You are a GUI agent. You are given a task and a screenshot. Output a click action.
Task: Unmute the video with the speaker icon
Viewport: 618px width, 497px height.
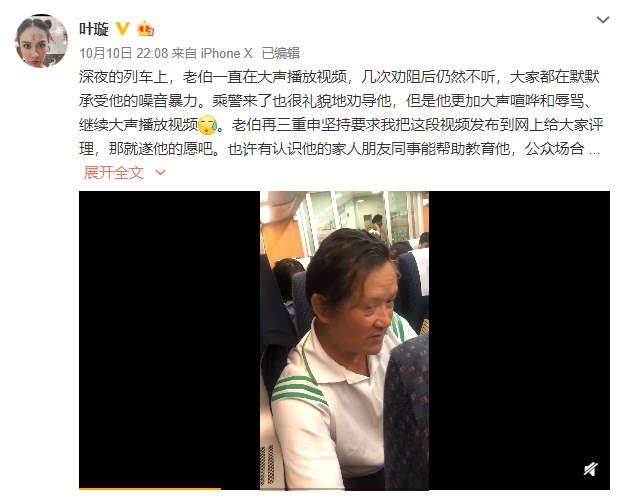[590, 469]
